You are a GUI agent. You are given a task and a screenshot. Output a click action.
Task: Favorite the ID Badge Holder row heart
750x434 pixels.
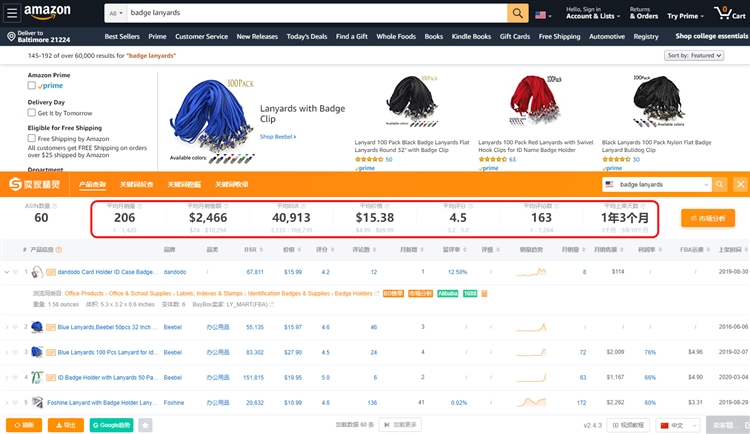pos(15,378)
